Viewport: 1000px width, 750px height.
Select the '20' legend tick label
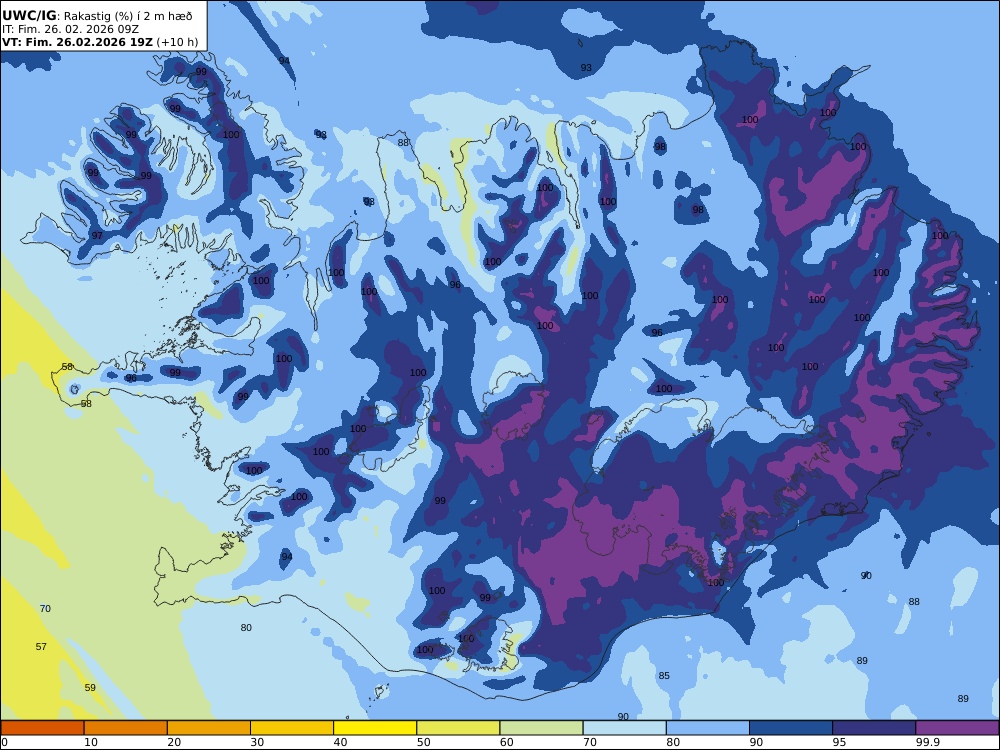click(x=174, y=742)
